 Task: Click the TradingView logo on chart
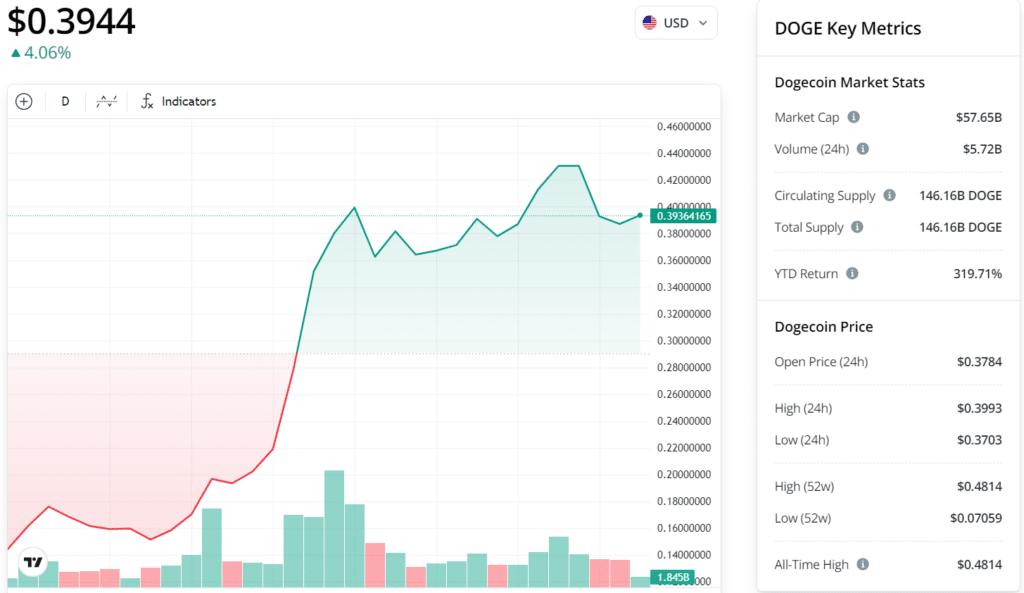pos(33,562)
